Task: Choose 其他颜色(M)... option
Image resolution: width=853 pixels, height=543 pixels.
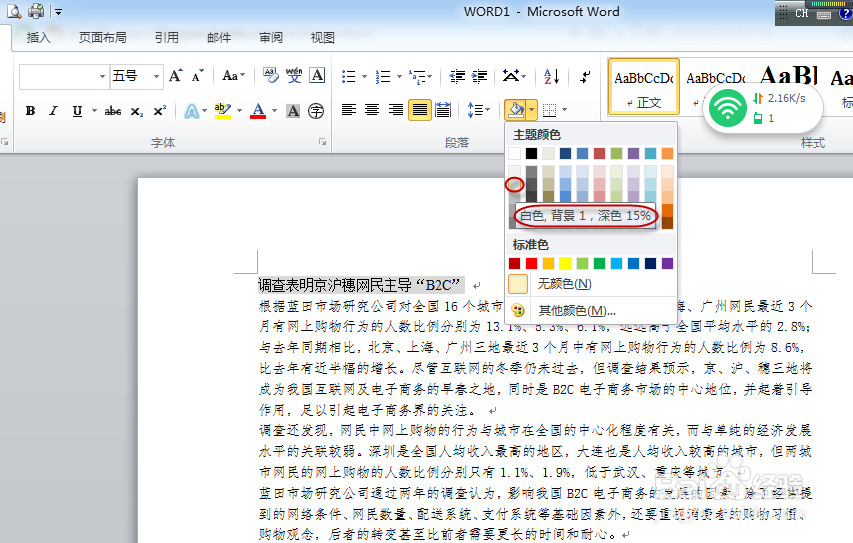Action: 591,310
